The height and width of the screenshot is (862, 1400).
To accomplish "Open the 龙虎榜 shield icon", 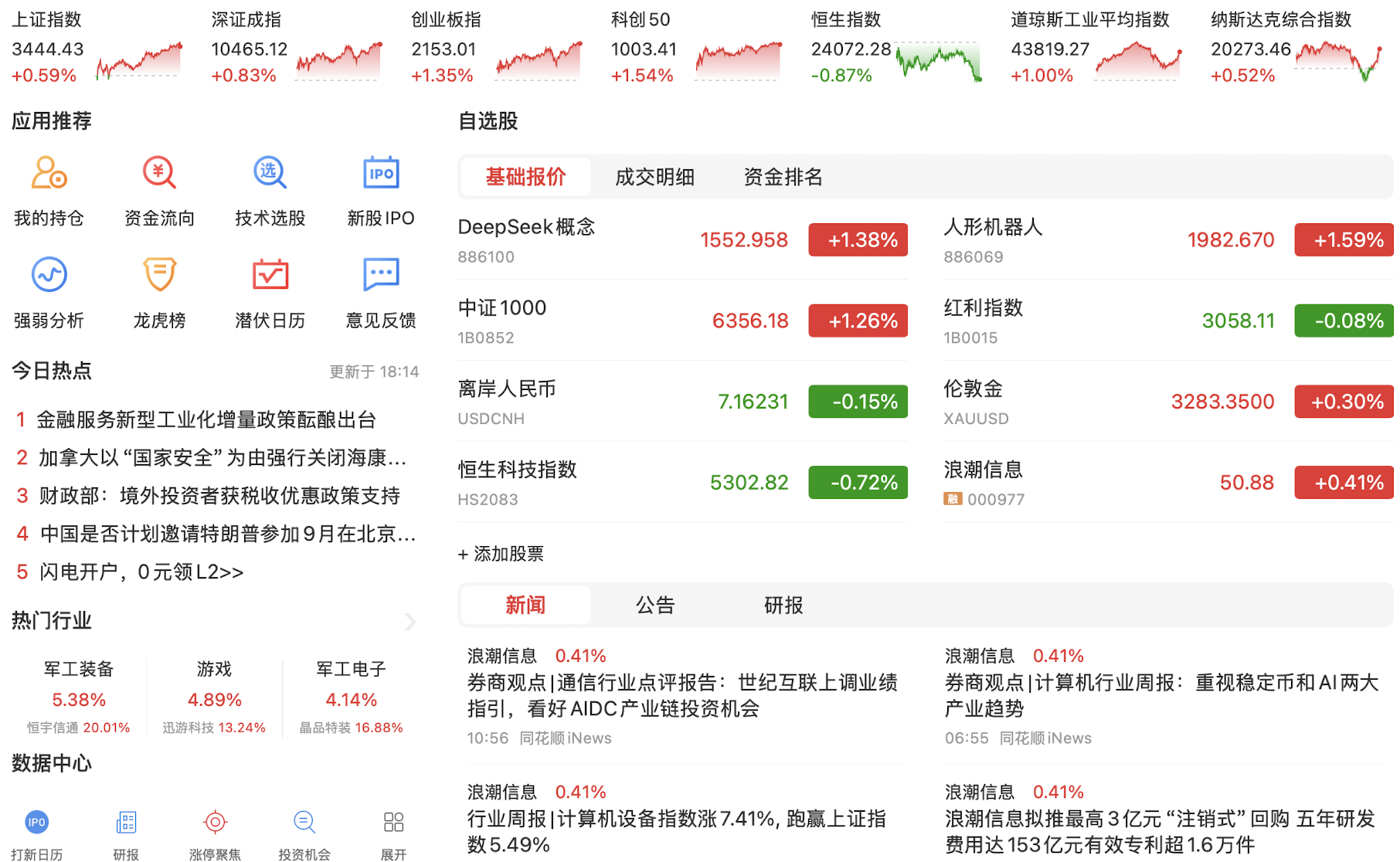I will point(159,275).
